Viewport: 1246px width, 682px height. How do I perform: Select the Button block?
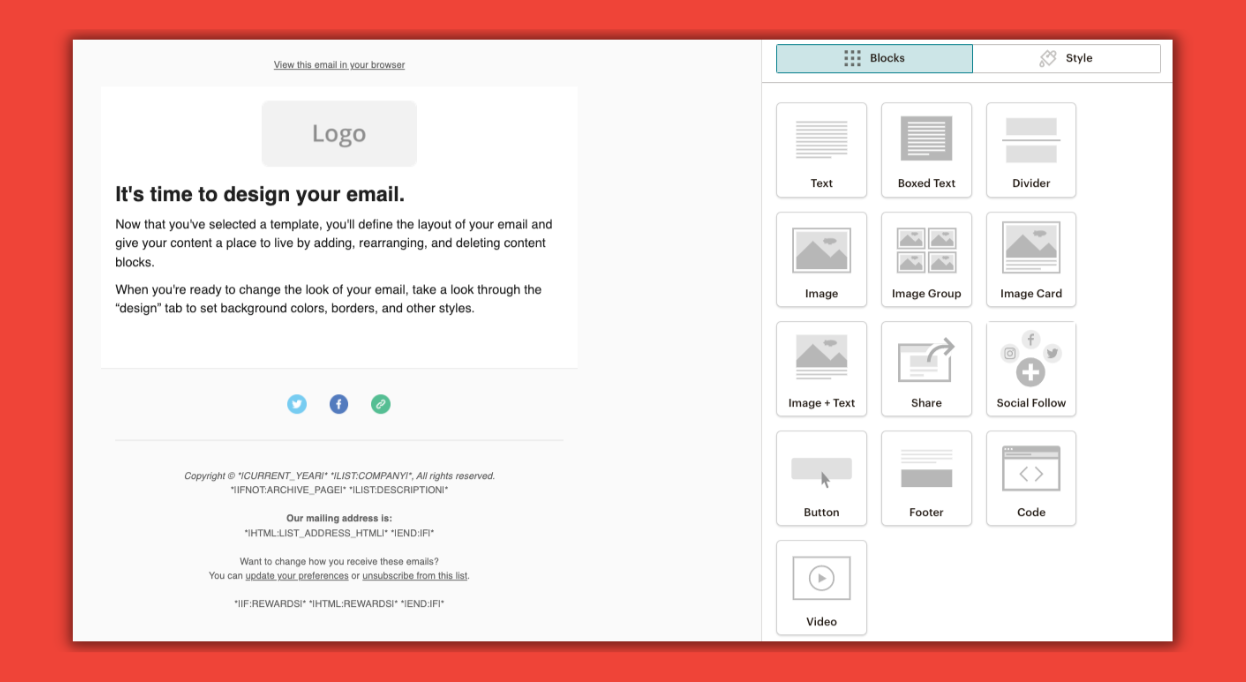pos(821,478)
